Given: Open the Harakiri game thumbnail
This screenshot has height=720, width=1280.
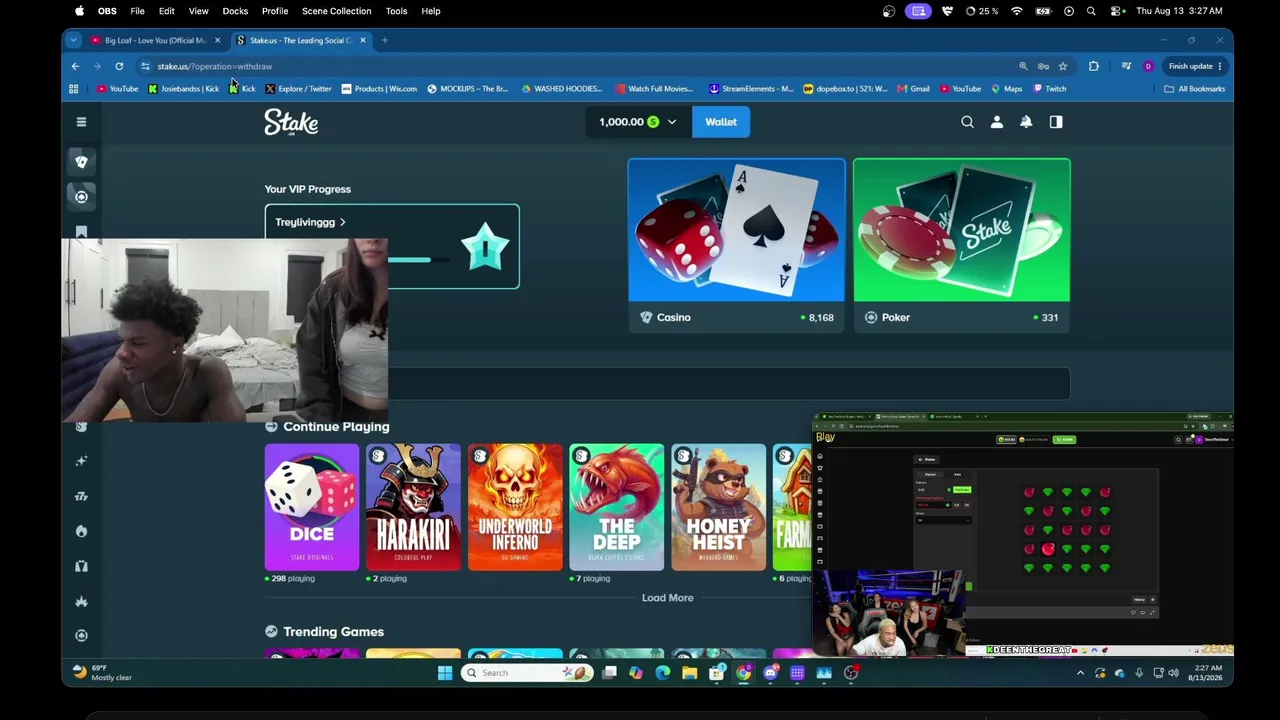Looking at the screenshot, I should [413, 508].
